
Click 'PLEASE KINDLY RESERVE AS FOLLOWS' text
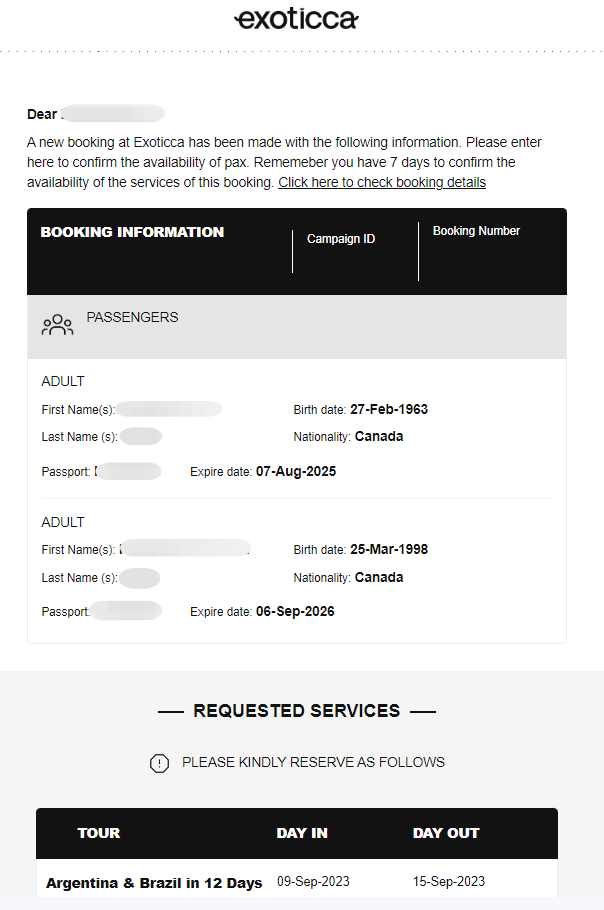pyautogui.click(x=313, y=762)
